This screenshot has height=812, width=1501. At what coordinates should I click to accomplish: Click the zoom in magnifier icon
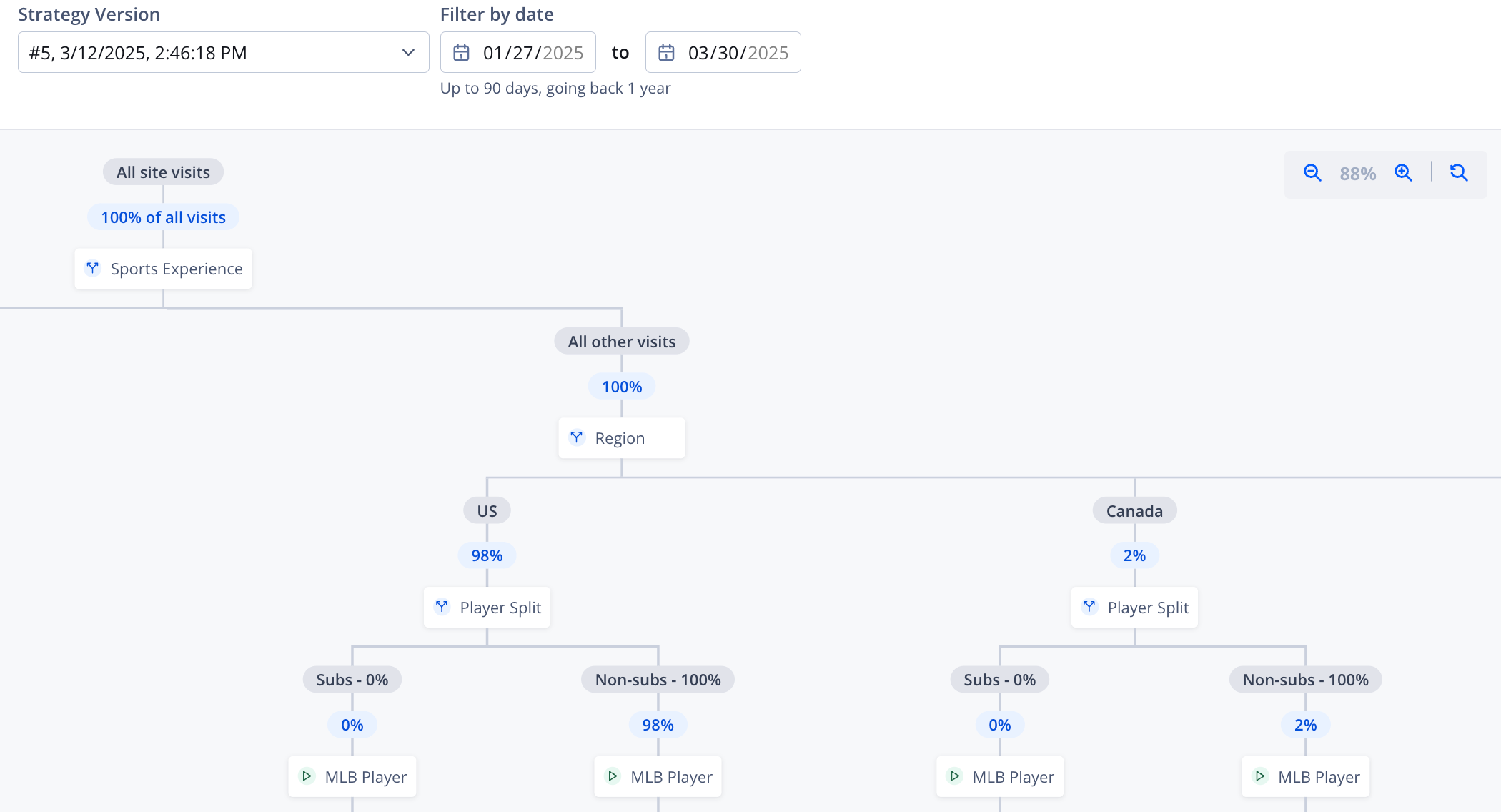coord(1403,173)
